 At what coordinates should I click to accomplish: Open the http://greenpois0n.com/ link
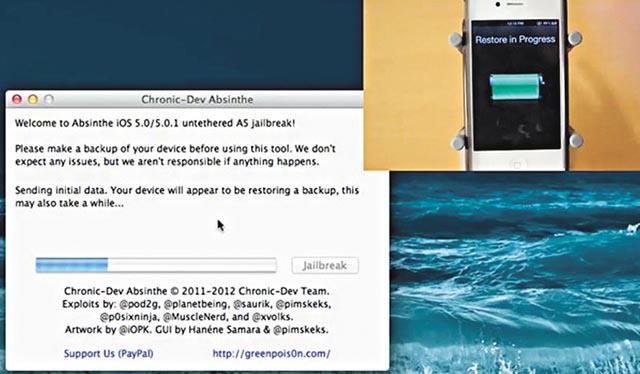[x=271, y=354]
